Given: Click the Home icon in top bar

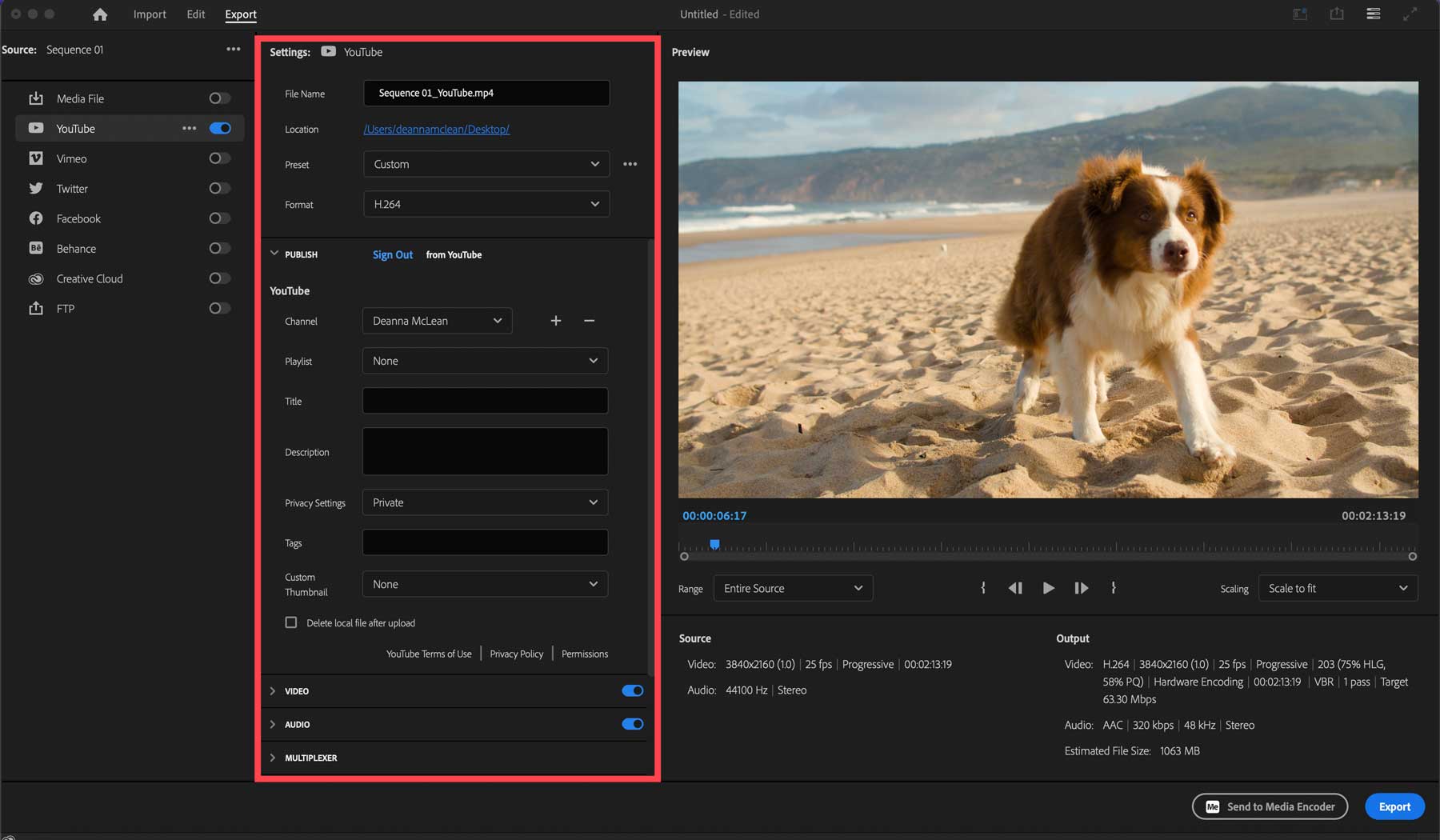Looking at the screenshot, I should [x=100, y=14].
